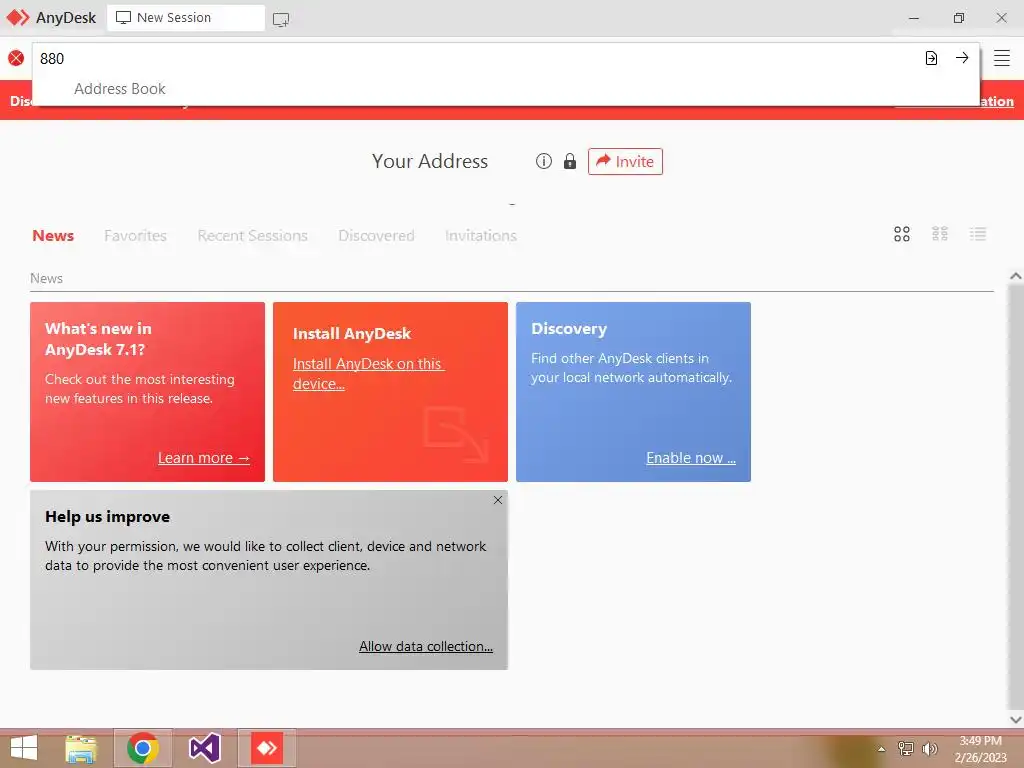Select the News tab
The image size is (1024, 768).
[x=53, y=235]
